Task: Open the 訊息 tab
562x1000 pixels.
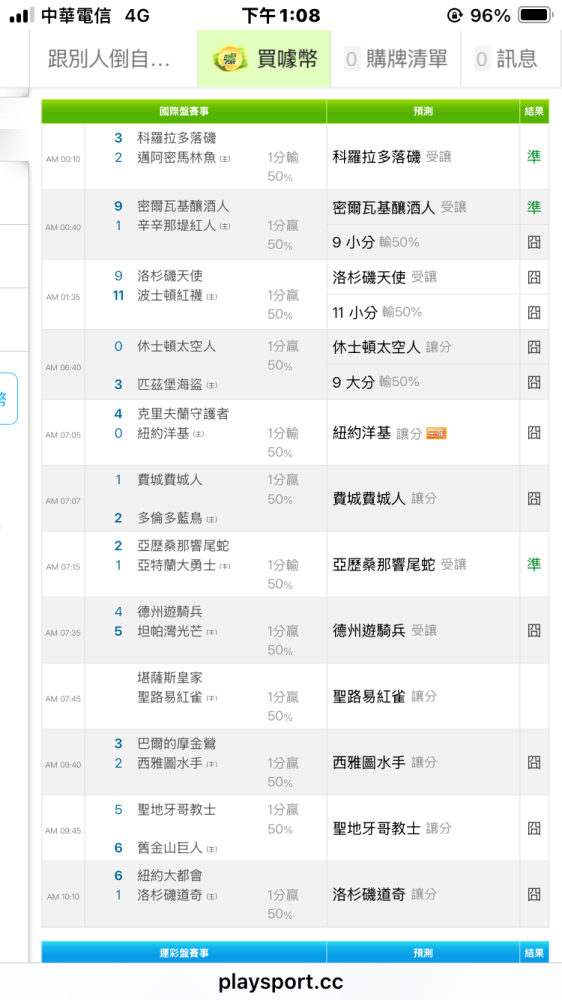Action: pos(505,59)
